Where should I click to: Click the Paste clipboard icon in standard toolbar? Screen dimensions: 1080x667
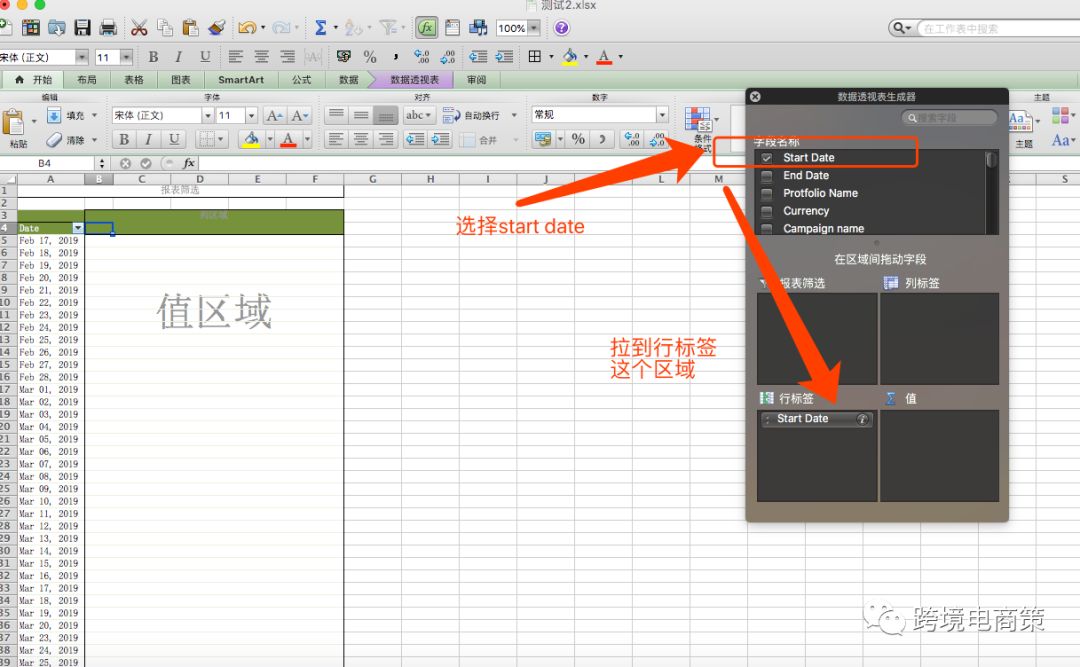pos(190,28)
